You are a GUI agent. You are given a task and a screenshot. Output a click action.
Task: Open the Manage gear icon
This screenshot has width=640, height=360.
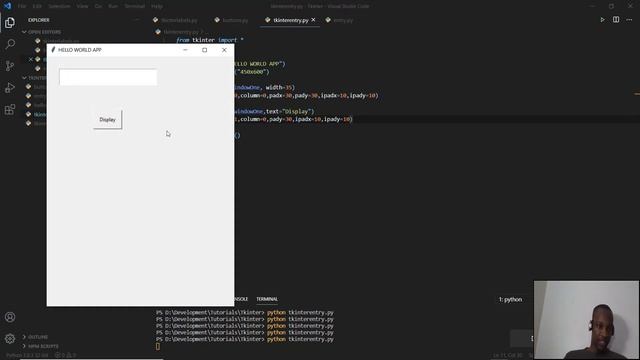10,338
